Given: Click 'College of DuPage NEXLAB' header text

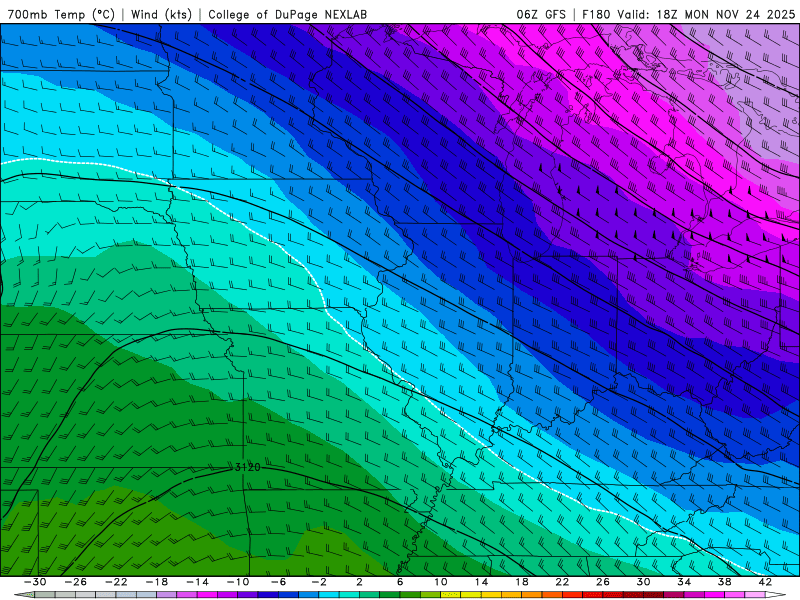Looking at the screenshot, I should [287, 15].
